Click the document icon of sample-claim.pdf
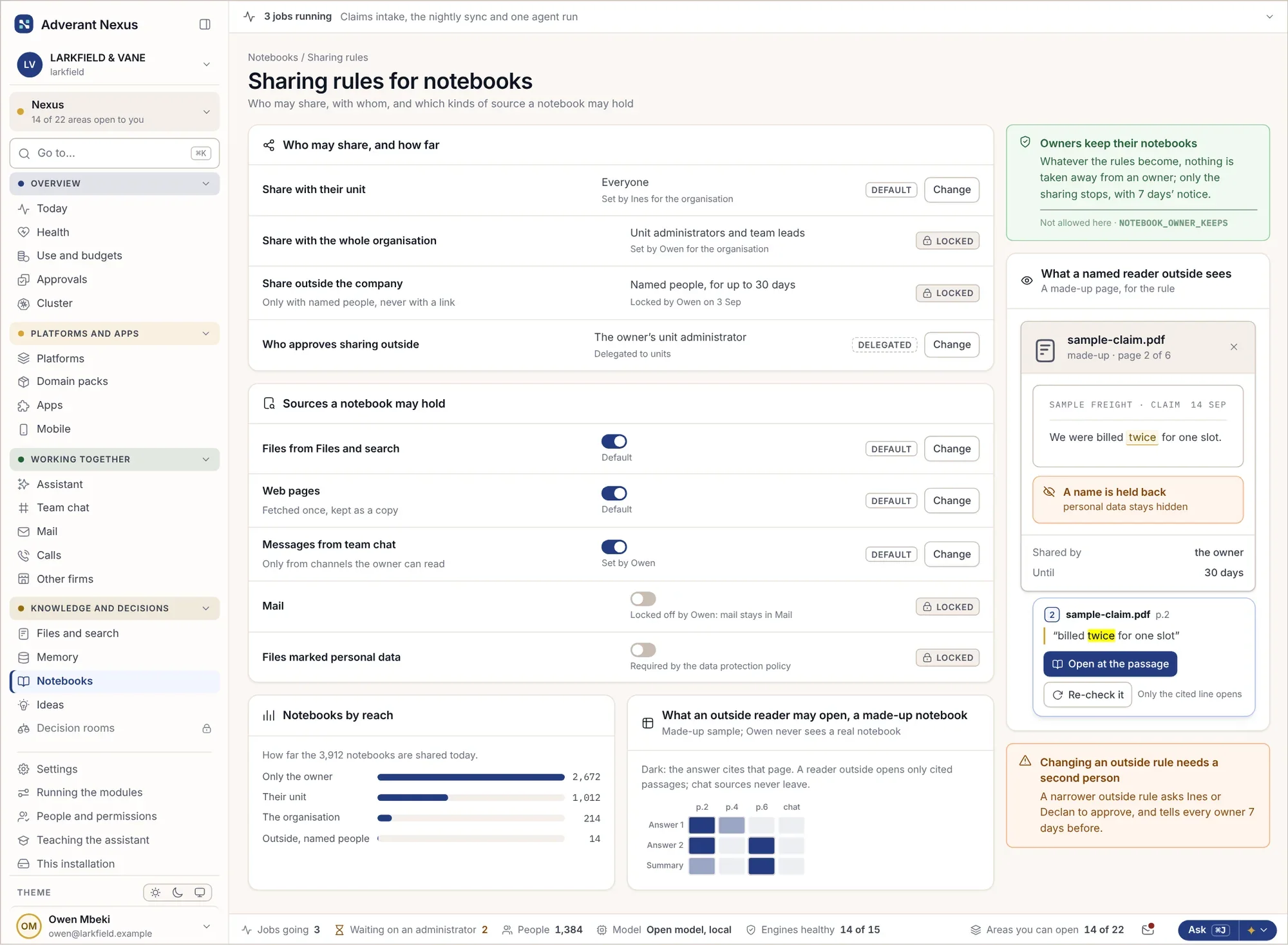1288x945 pixels. 1045,350
